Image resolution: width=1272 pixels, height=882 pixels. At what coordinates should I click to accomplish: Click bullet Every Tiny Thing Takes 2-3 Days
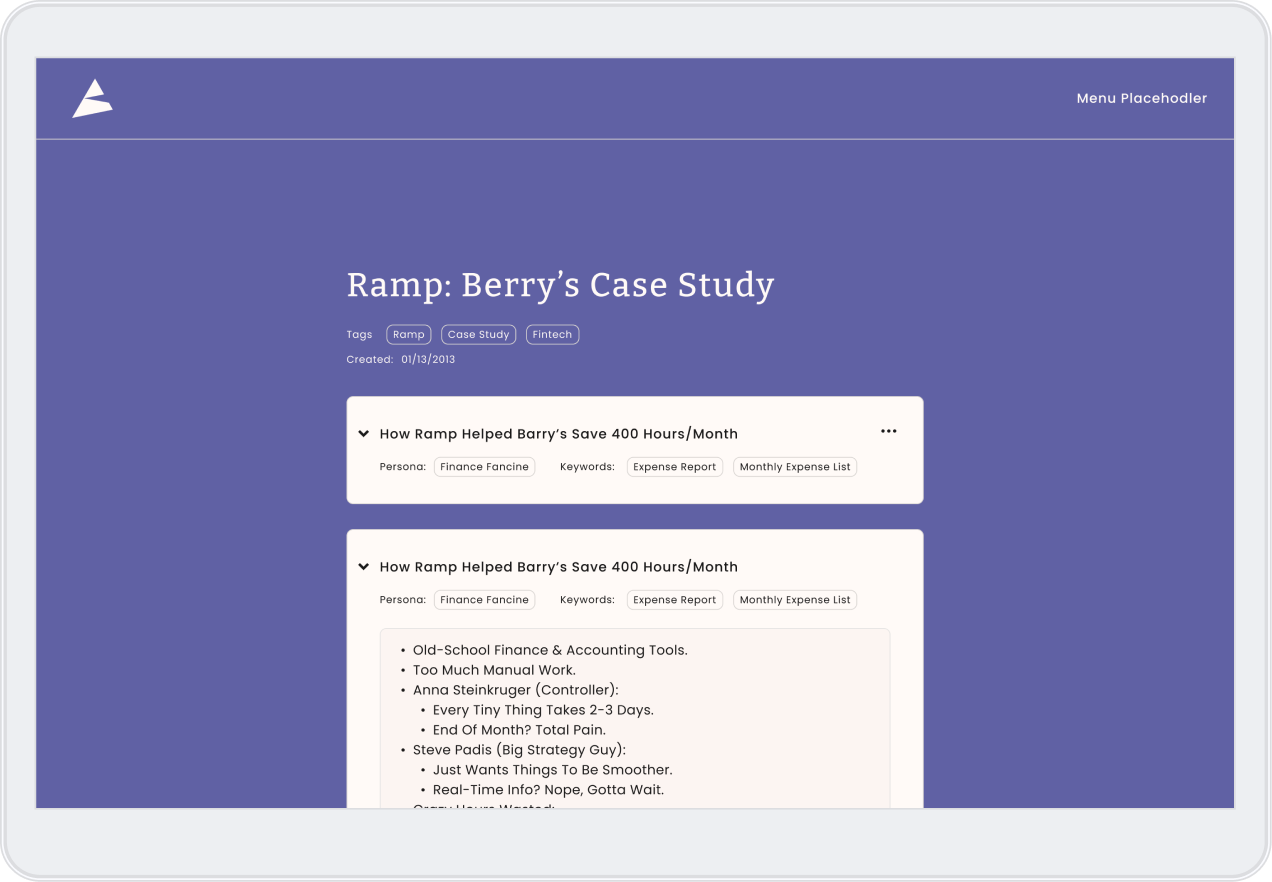[x=543, y=710]
